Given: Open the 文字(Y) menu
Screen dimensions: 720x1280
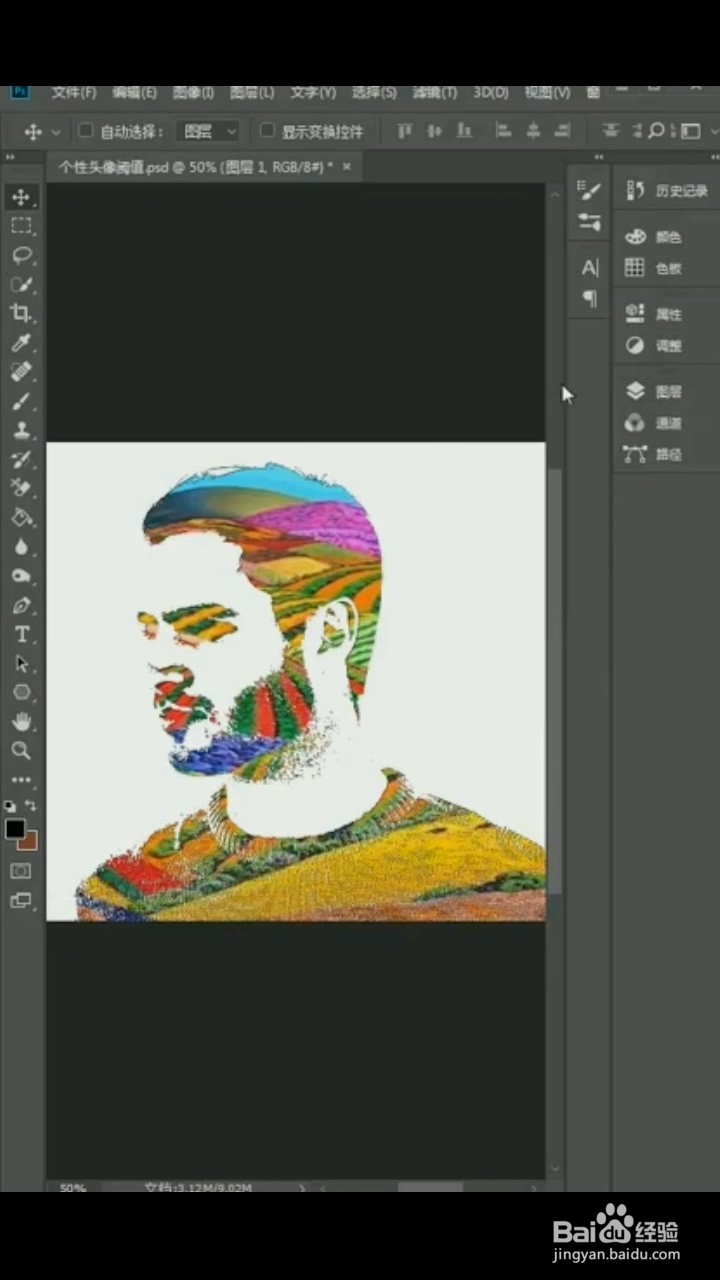Looking at the screenshot, I should [313, 92].
